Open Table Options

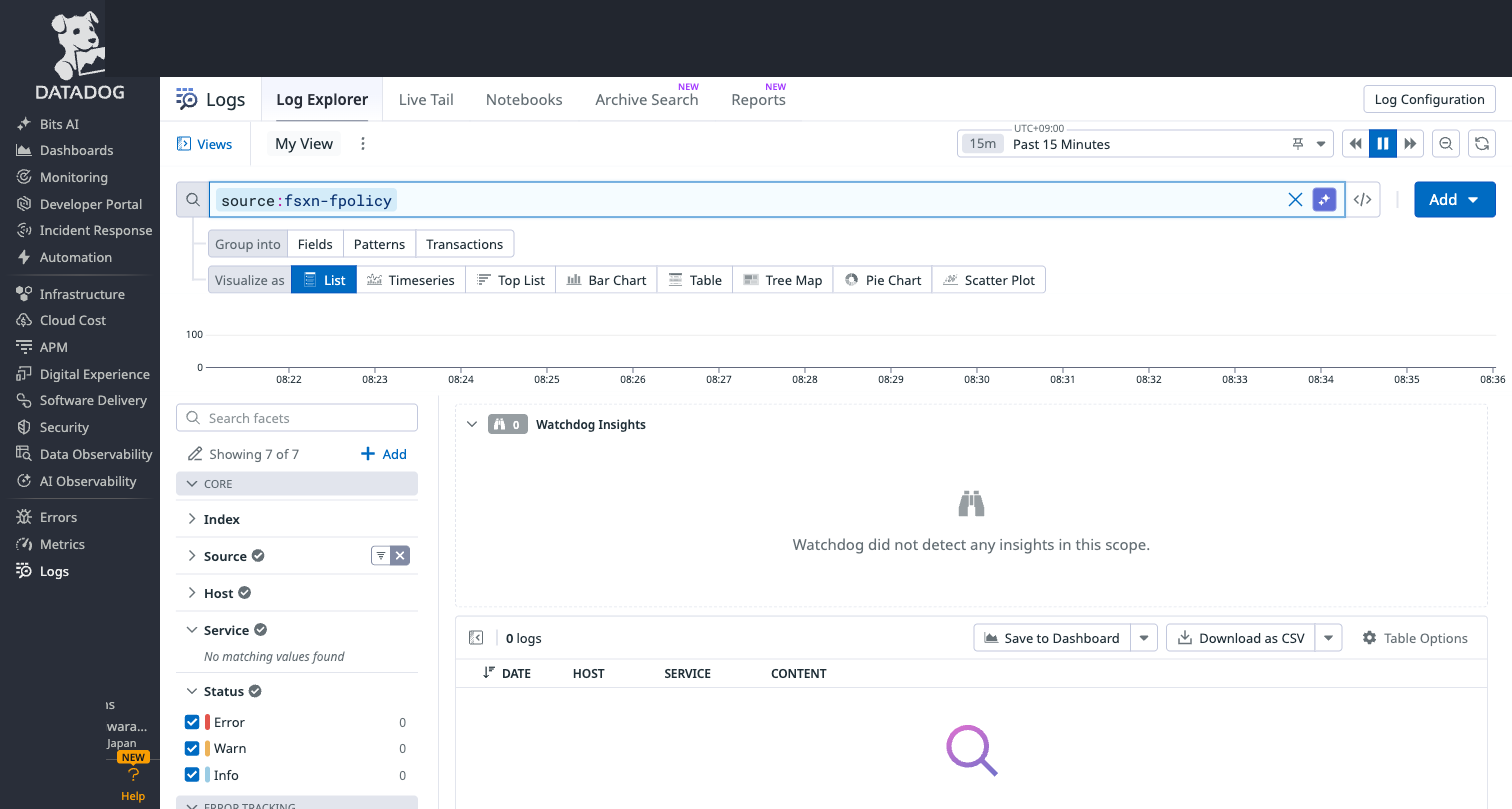1415,638
